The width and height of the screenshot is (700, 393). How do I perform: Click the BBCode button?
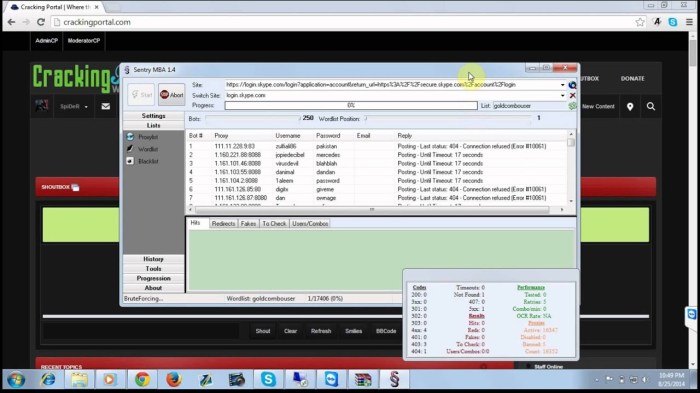386,331
